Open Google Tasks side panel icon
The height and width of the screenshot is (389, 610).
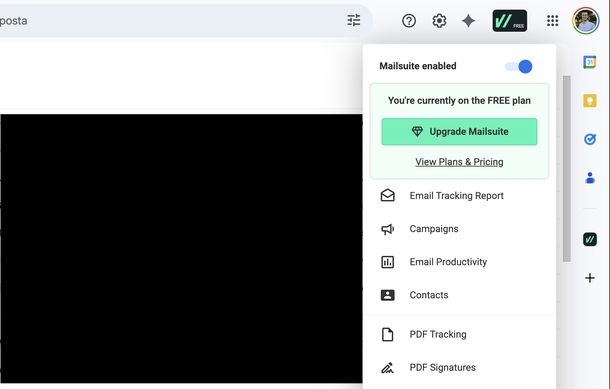point(590,139)
